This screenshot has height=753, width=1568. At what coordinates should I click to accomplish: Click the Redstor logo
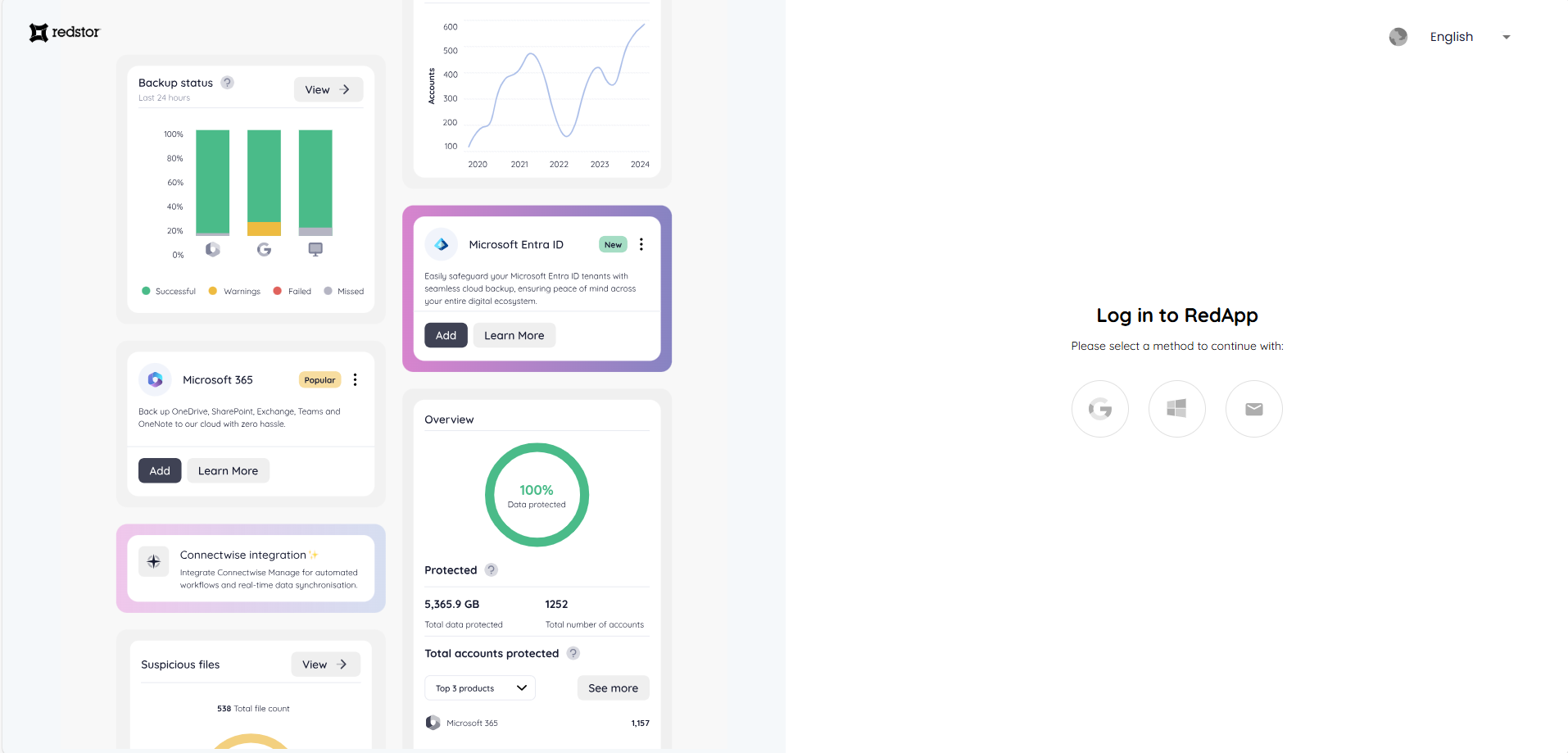point(64,32)
